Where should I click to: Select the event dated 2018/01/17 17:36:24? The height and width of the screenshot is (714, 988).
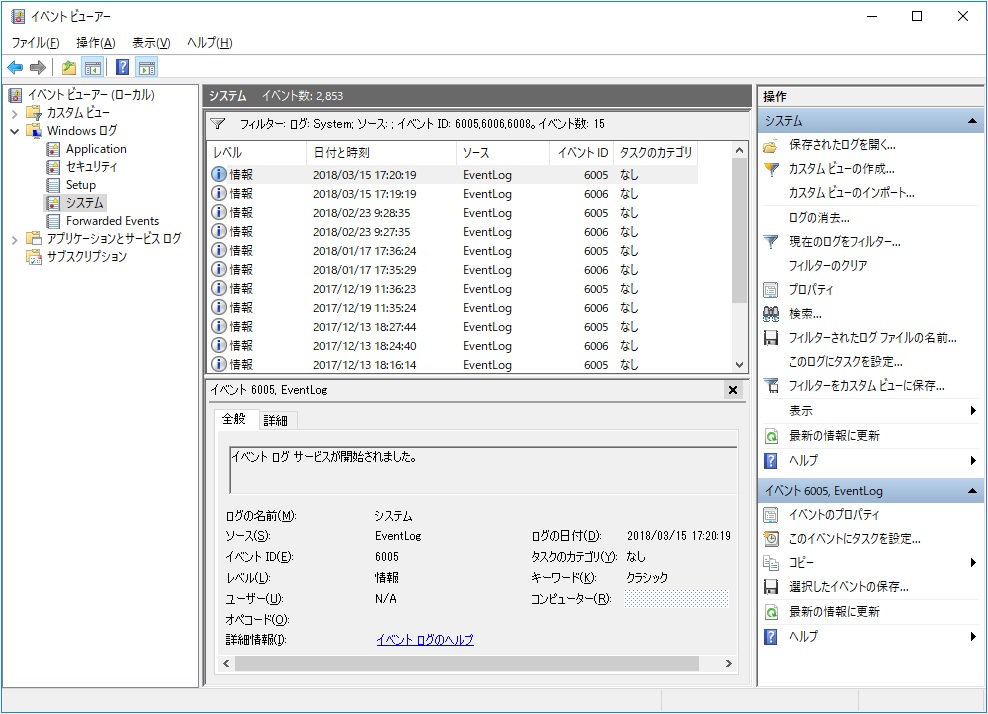pyautogui.click(x=452, y=251)
